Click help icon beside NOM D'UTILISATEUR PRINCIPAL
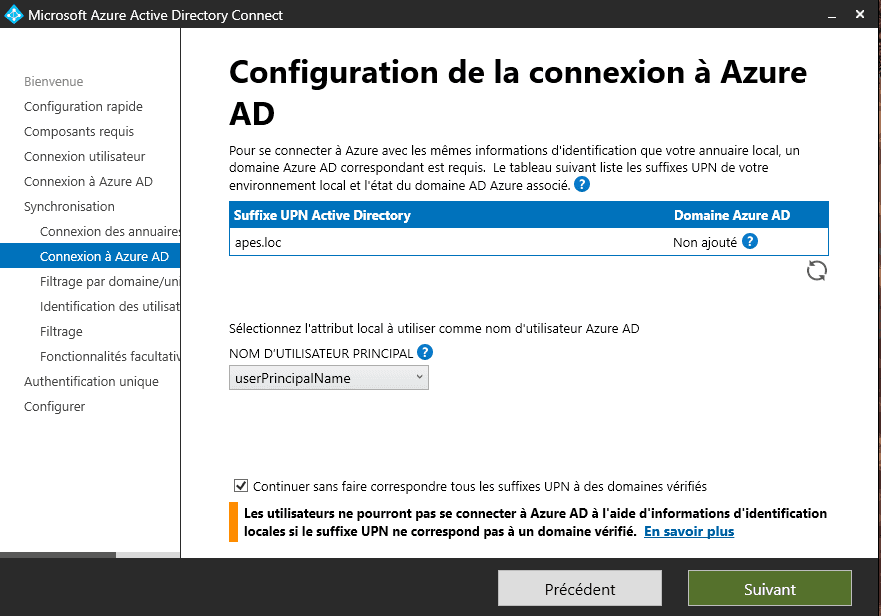Screen dimensions: 881x616 425,352
